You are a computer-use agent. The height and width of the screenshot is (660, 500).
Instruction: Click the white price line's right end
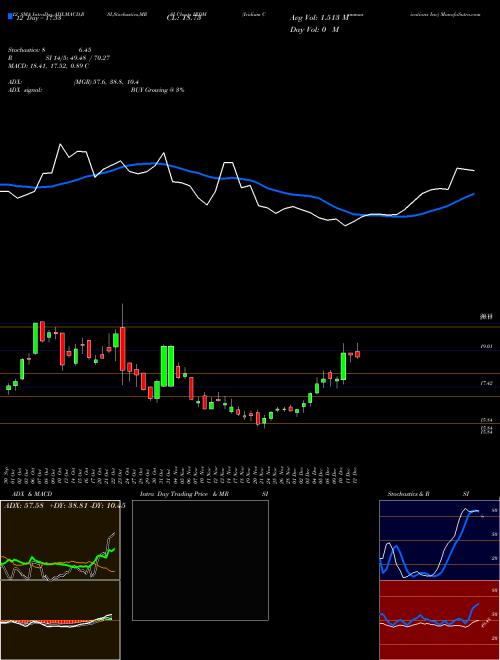click(474, 170)
